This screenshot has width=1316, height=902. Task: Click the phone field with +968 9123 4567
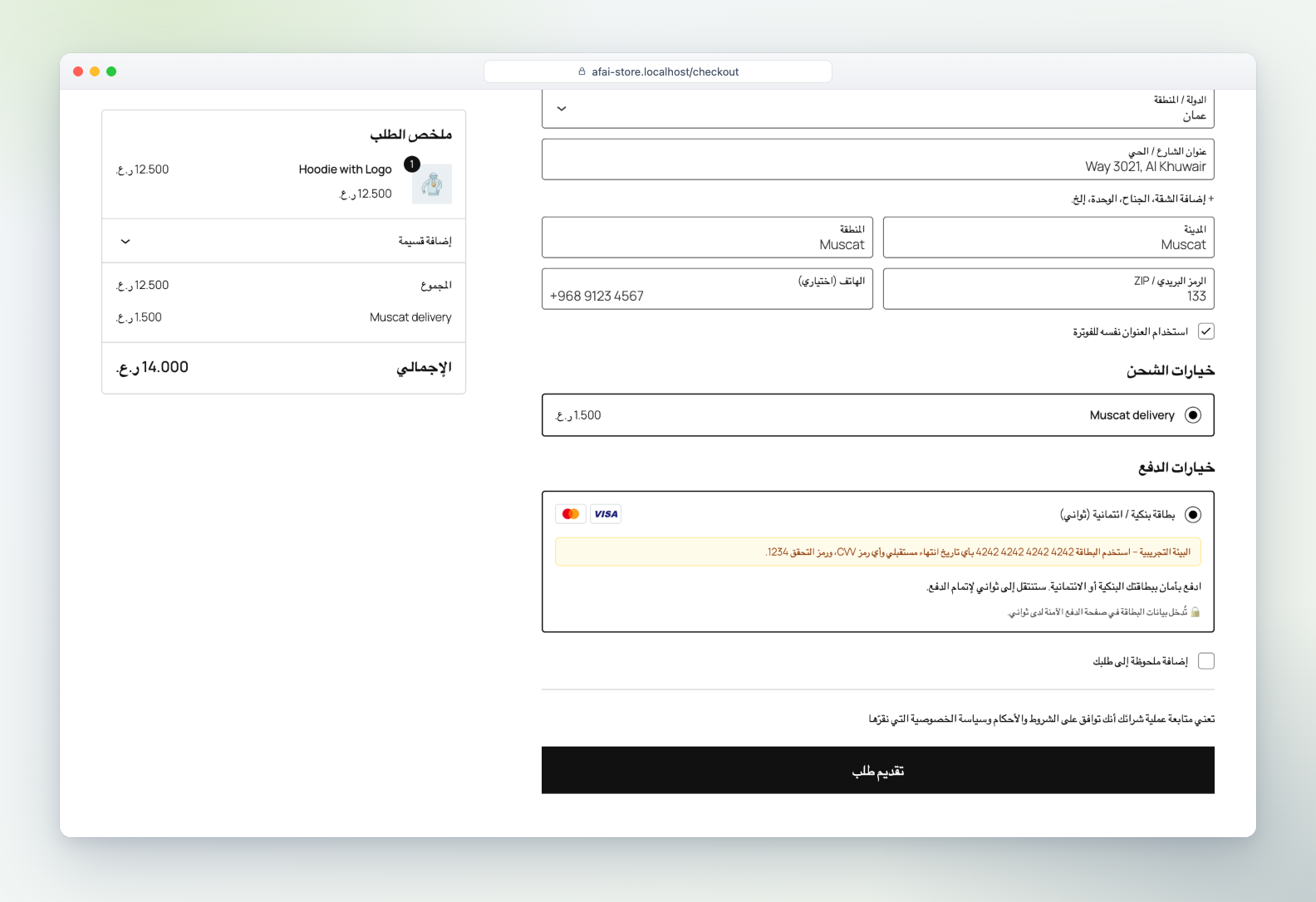(x=707, y=289)
